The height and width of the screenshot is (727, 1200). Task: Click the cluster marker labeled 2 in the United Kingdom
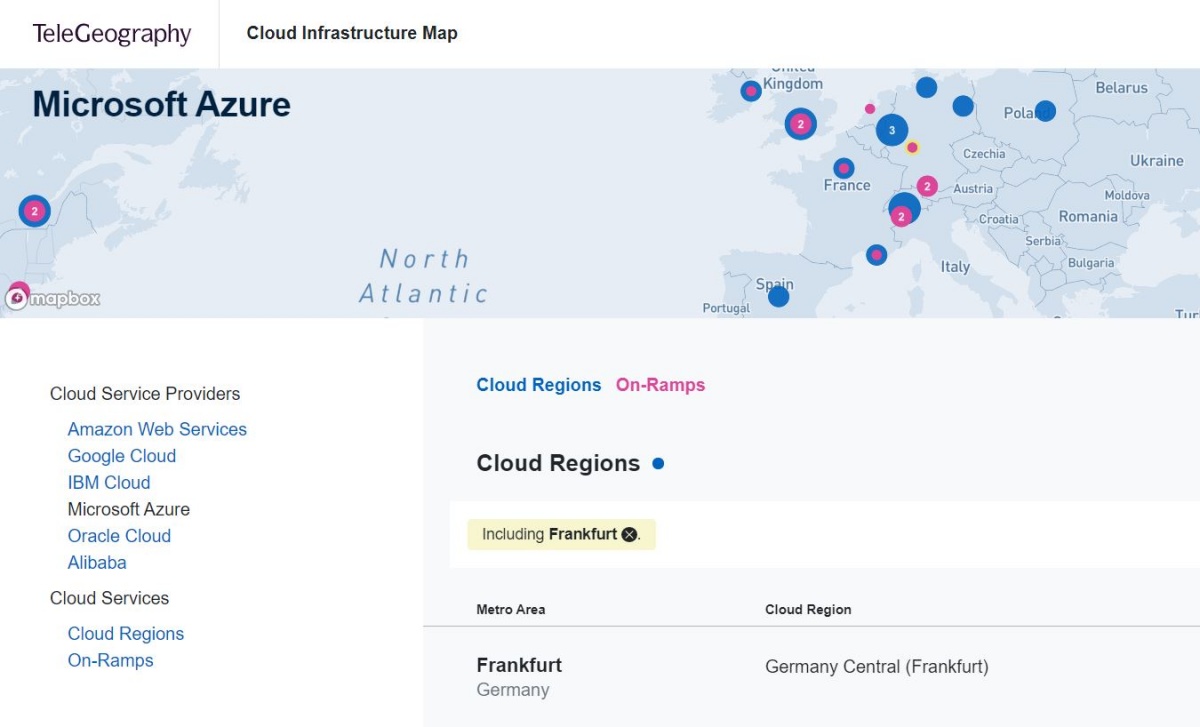click(x=800, y=124)
